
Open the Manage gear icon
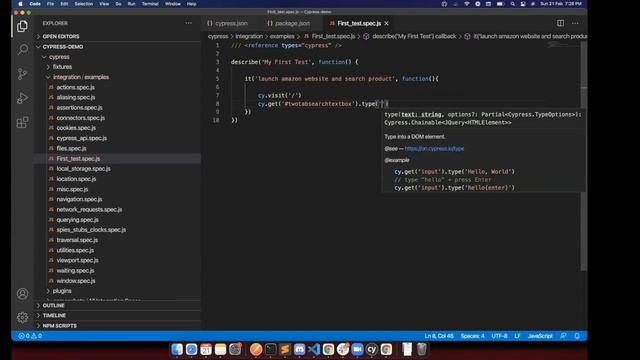point(22,317)
